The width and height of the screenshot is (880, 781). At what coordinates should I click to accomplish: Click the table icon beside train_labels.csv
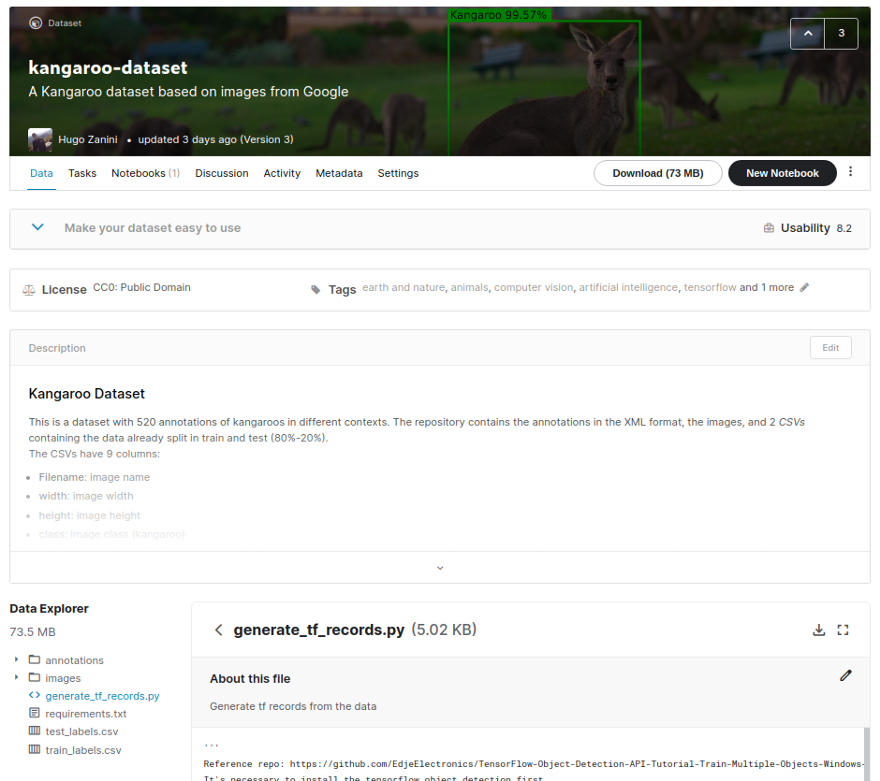click(x=34, y=749)
